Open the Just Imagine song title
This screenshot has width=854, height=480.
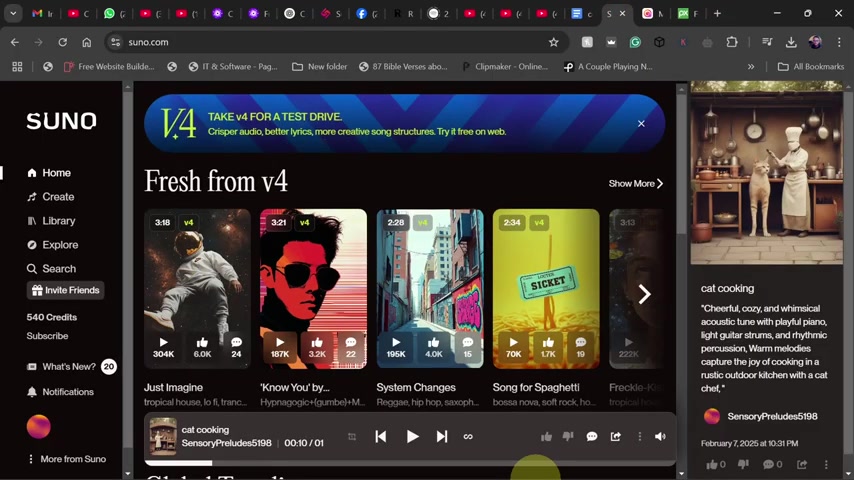(173, 387)
